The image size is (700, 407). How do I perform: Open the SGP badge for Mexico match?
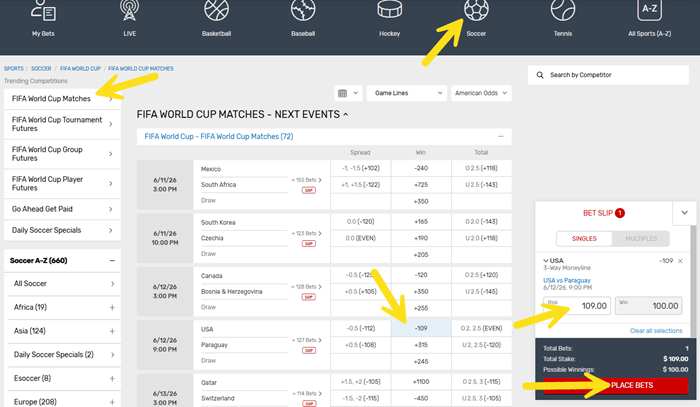click(x=308, y=190)
